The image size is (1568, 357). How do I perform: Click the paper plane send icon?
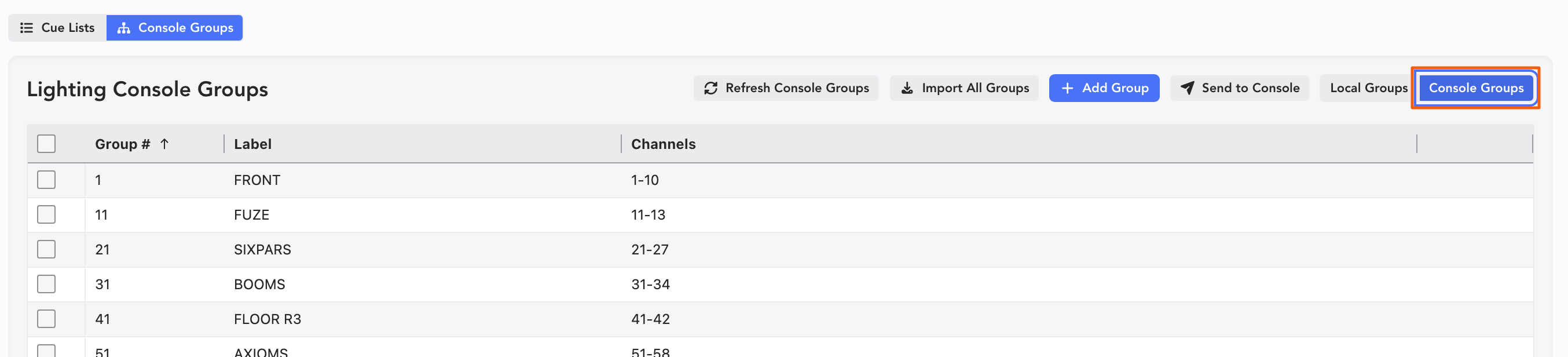1187,88
